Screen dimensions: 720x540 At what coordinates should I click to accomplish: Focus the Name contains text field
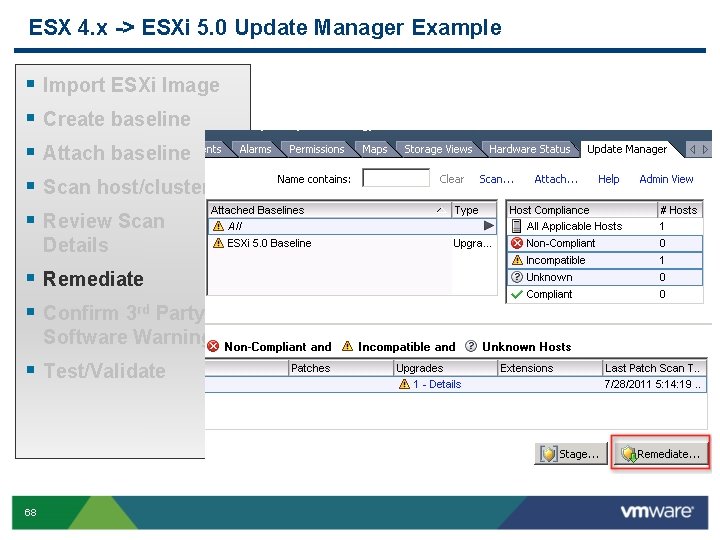click(396, 178)
